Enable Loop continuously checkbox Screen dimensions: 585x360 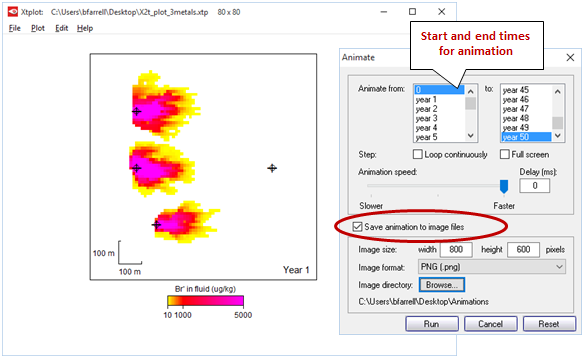pos(418,154)
